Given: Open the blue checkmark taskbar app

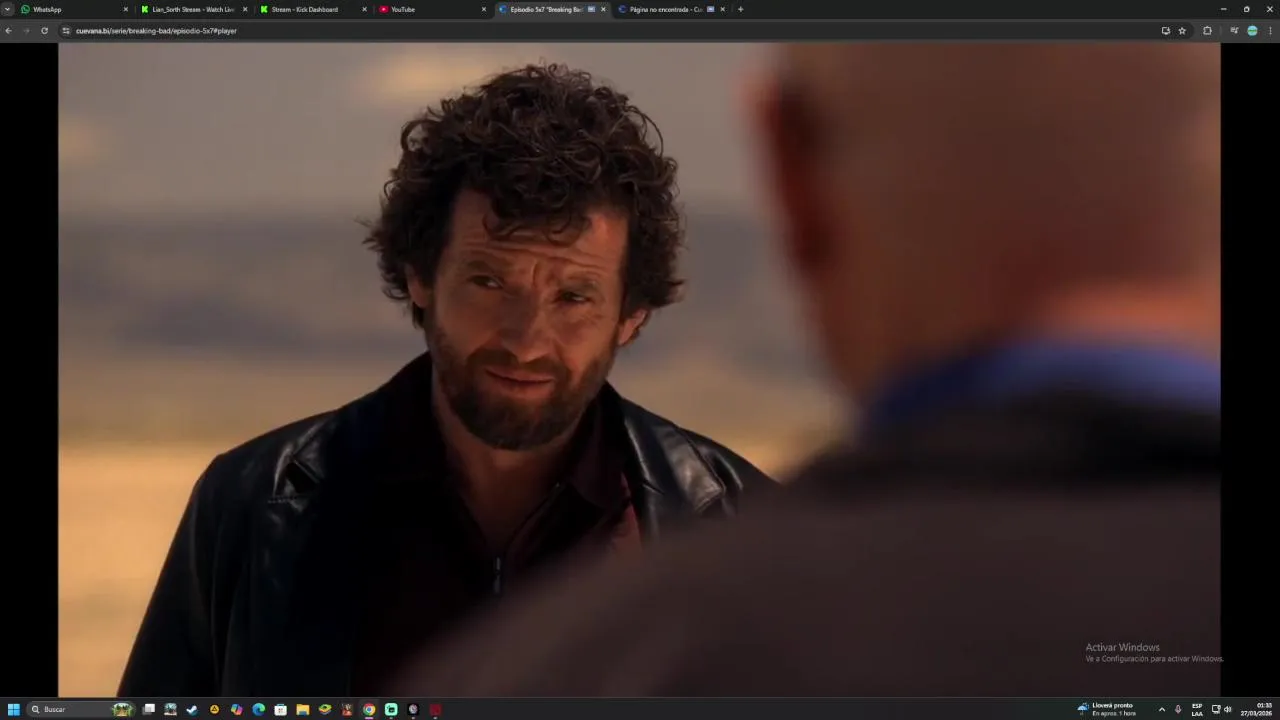Looking at the screenshot, I should [192, 709].
